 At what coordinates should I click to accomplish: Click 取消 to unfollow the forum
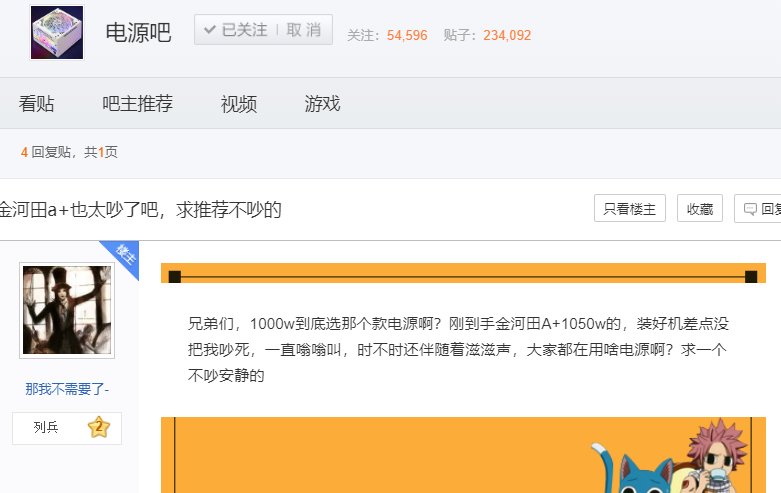(x=303, y=30)
